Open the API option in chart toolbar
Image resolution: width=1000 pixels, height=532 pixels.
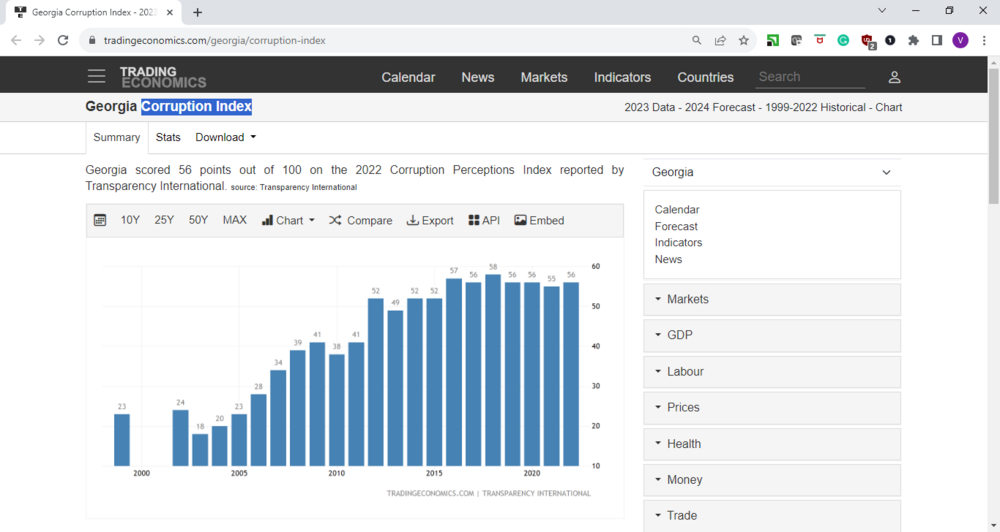[483, 220]
